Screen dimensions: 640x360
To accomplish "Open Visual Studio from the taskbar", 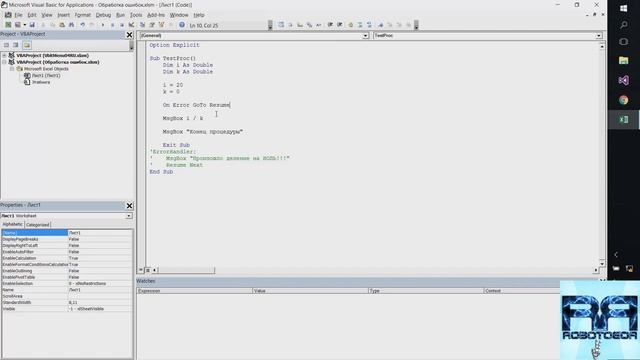I will coord(624,80).
